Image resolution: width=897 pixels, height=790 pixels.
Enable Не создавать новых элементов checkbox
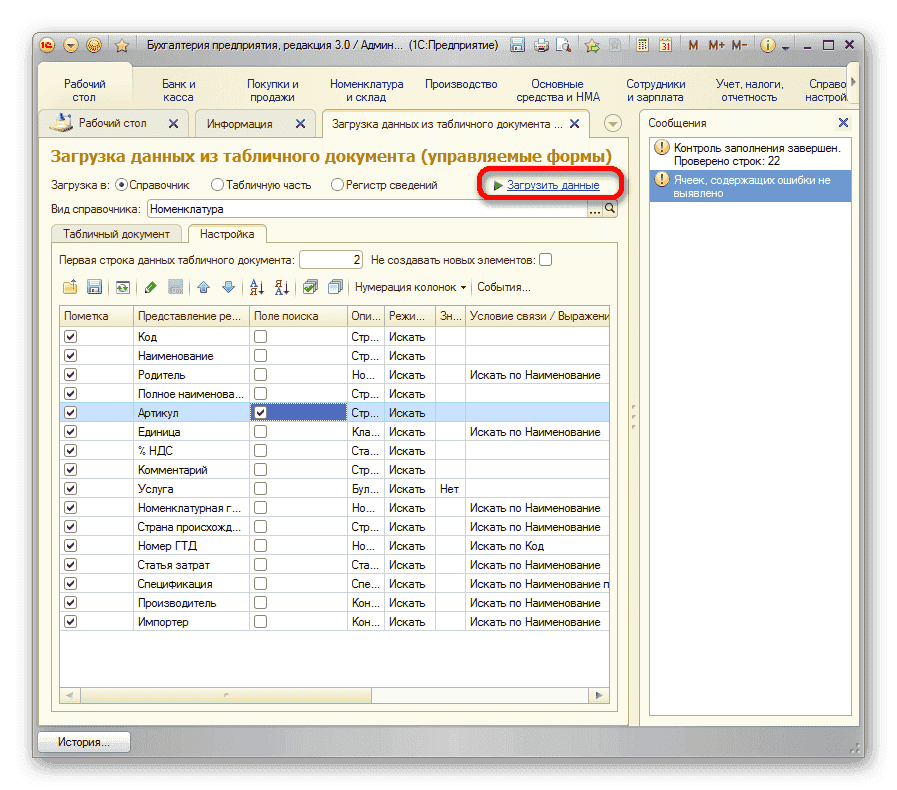[545, 260]
